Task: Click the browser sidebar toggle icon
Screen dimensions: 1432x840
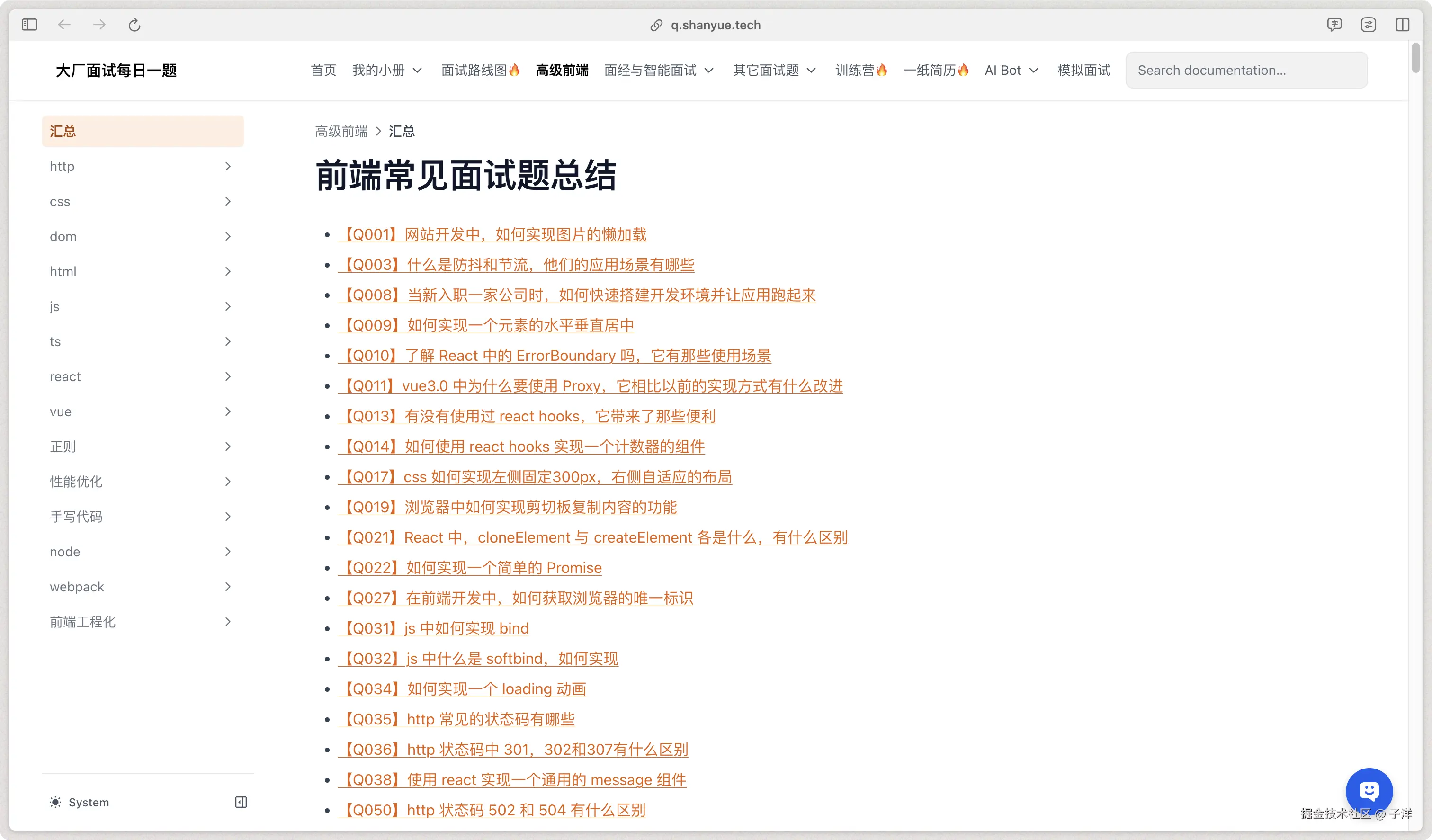Action: coord(29,25)
